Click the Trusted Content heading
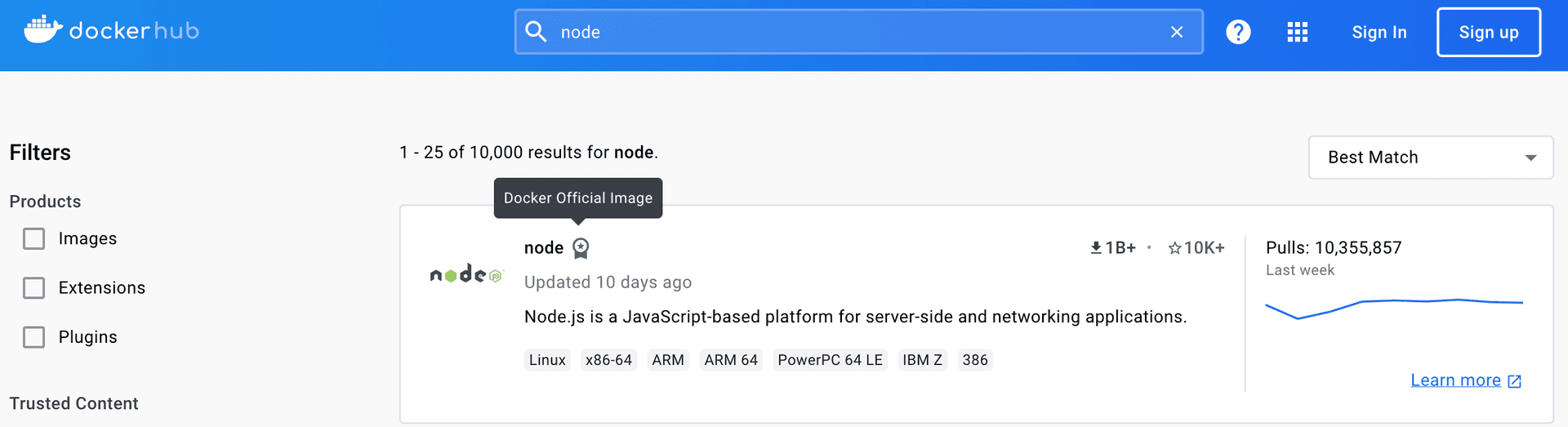Viewport: 1568px width, 427px height. pos(73,403)
